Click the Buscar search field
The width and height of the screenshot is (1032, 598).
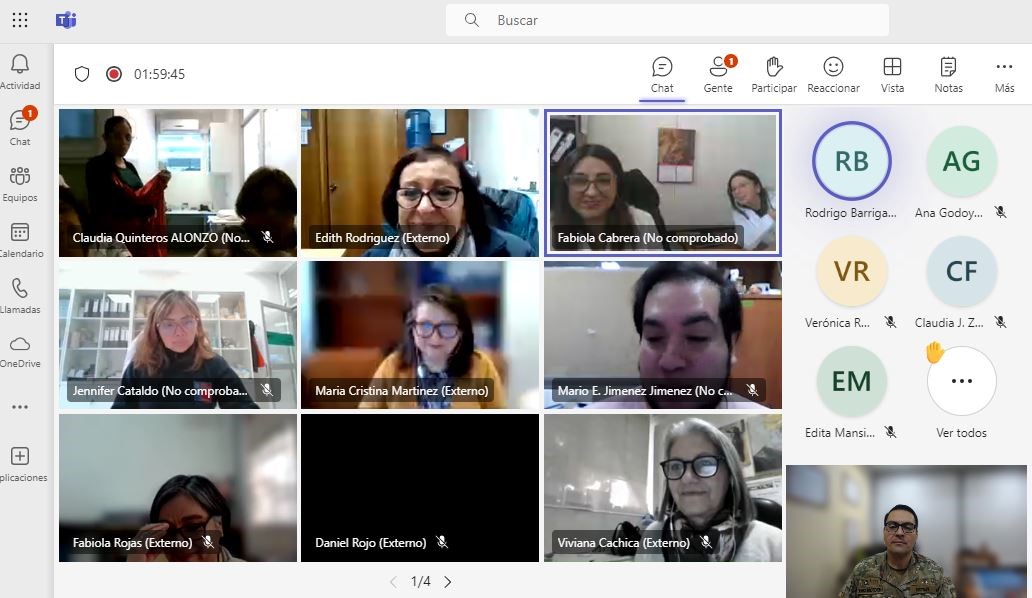667,20
